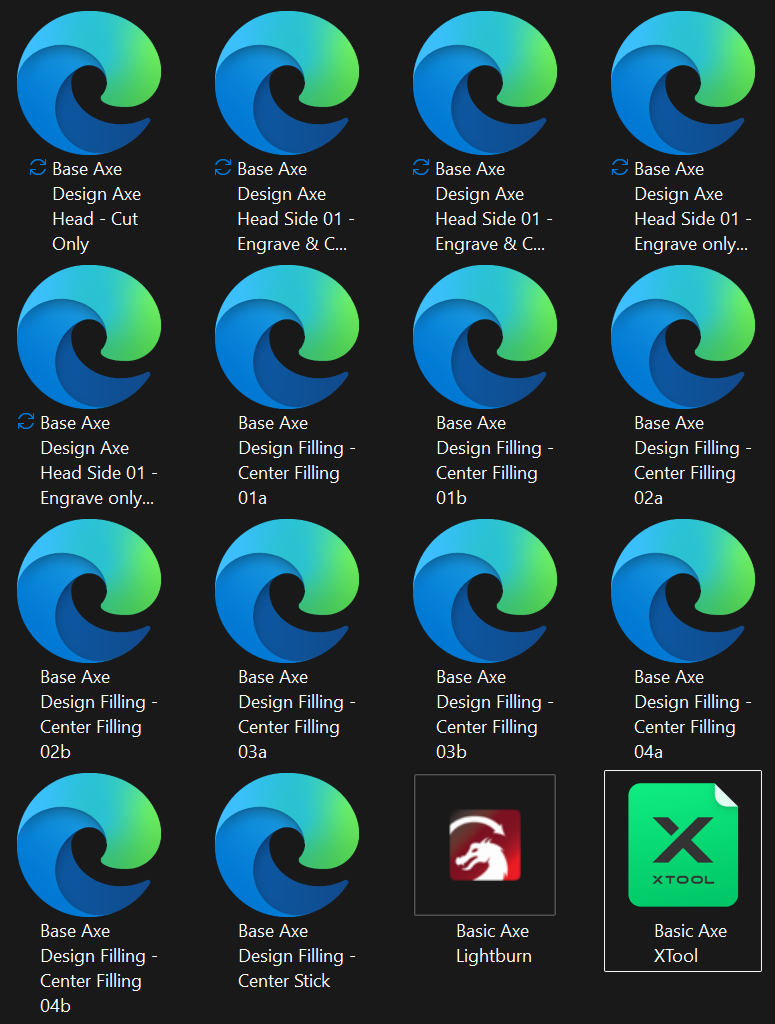Pick the Center Filling 04a Edge icon

[683, 591]
